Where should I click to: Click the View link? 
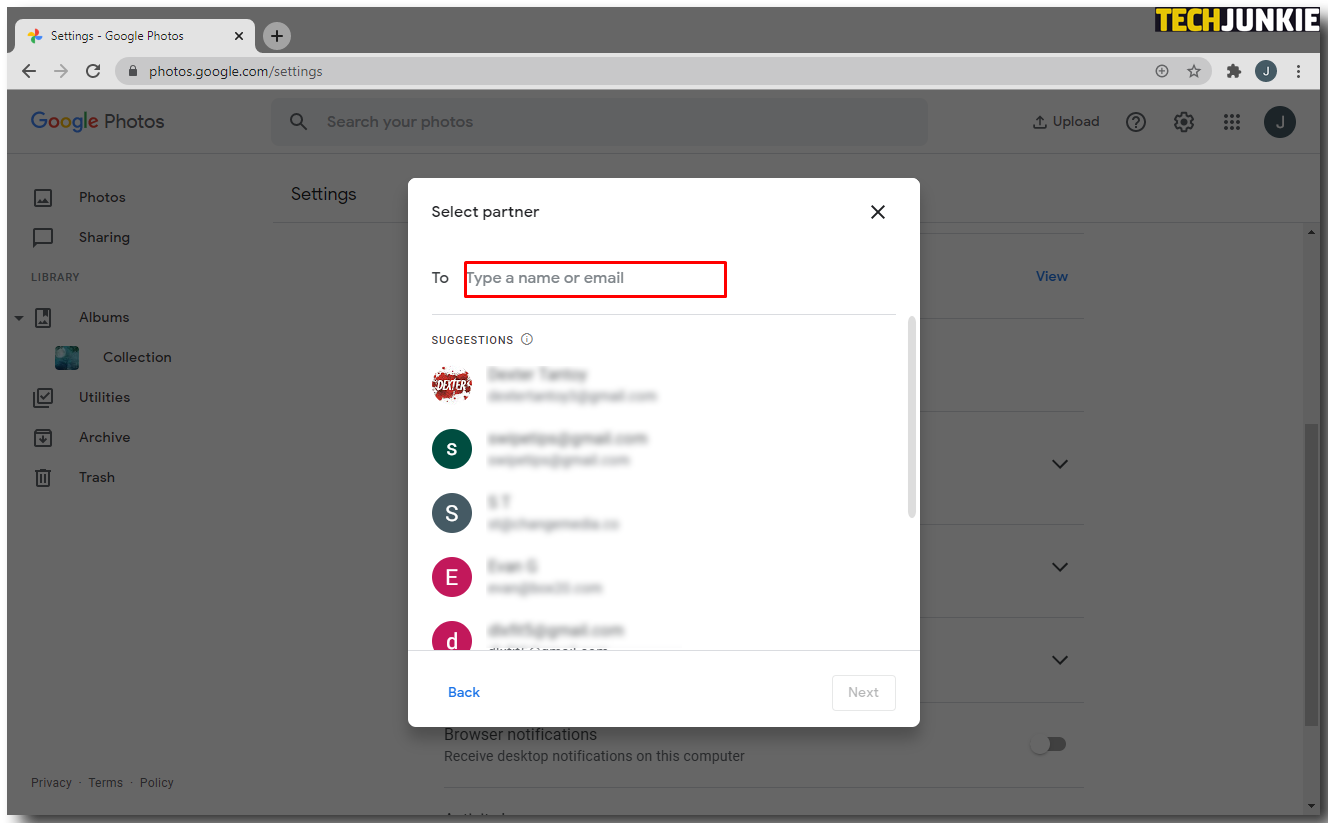1051,276
